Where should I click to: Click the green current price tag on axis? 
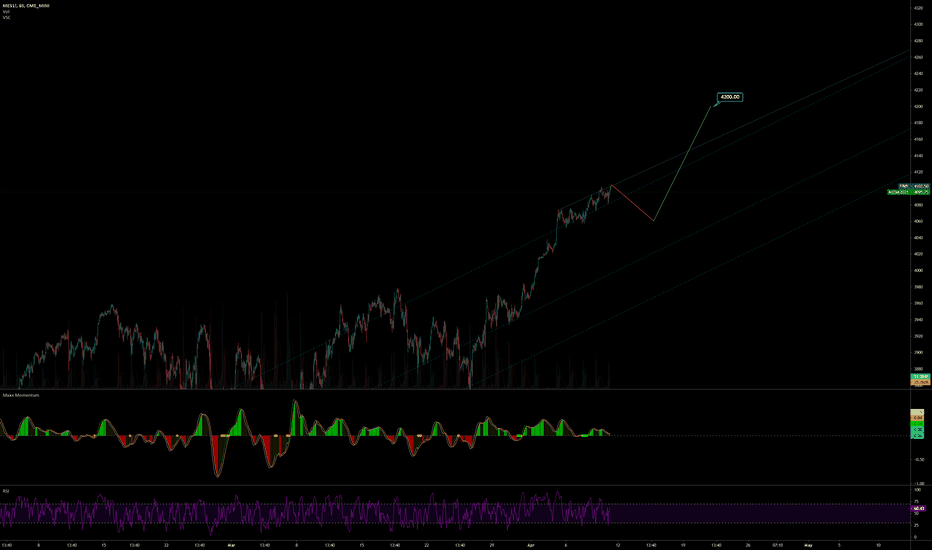908,192
